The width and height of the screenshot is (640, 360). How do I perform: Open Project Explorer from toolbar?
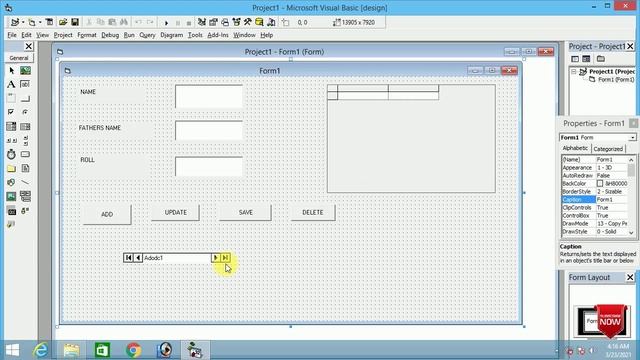pos(202,22)
